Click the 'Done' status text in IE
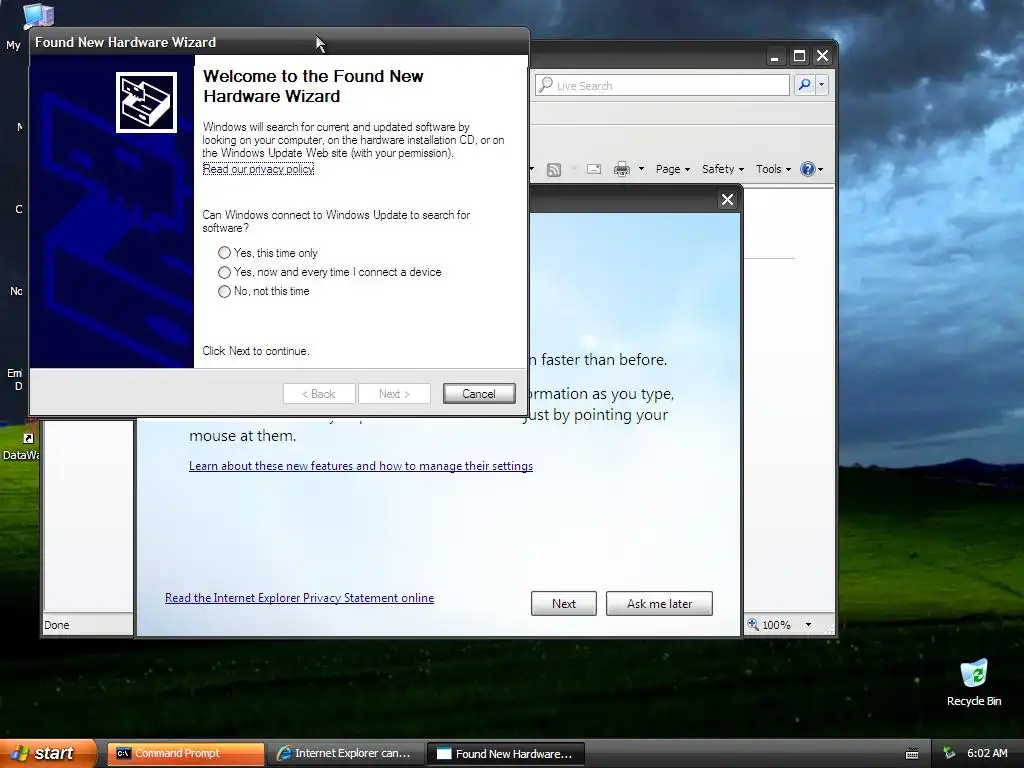The height and width of the screenshot is (768, 1024). point(57,625)
